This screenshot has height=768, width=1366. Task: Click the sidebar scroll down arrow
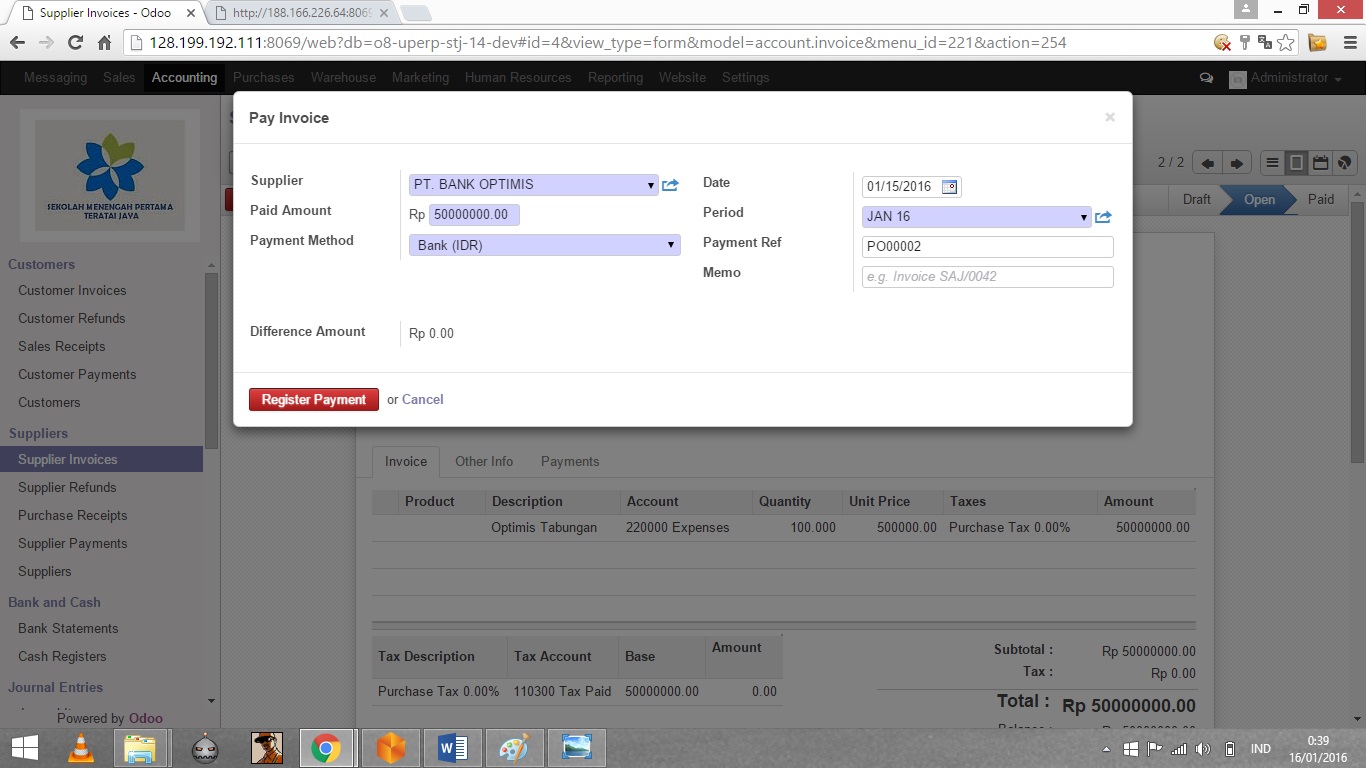click(211, 701)
